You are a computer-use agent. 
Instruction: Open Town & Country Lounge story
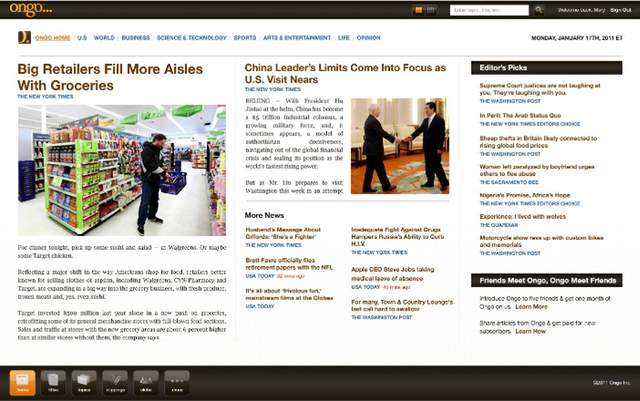(402, 305)
